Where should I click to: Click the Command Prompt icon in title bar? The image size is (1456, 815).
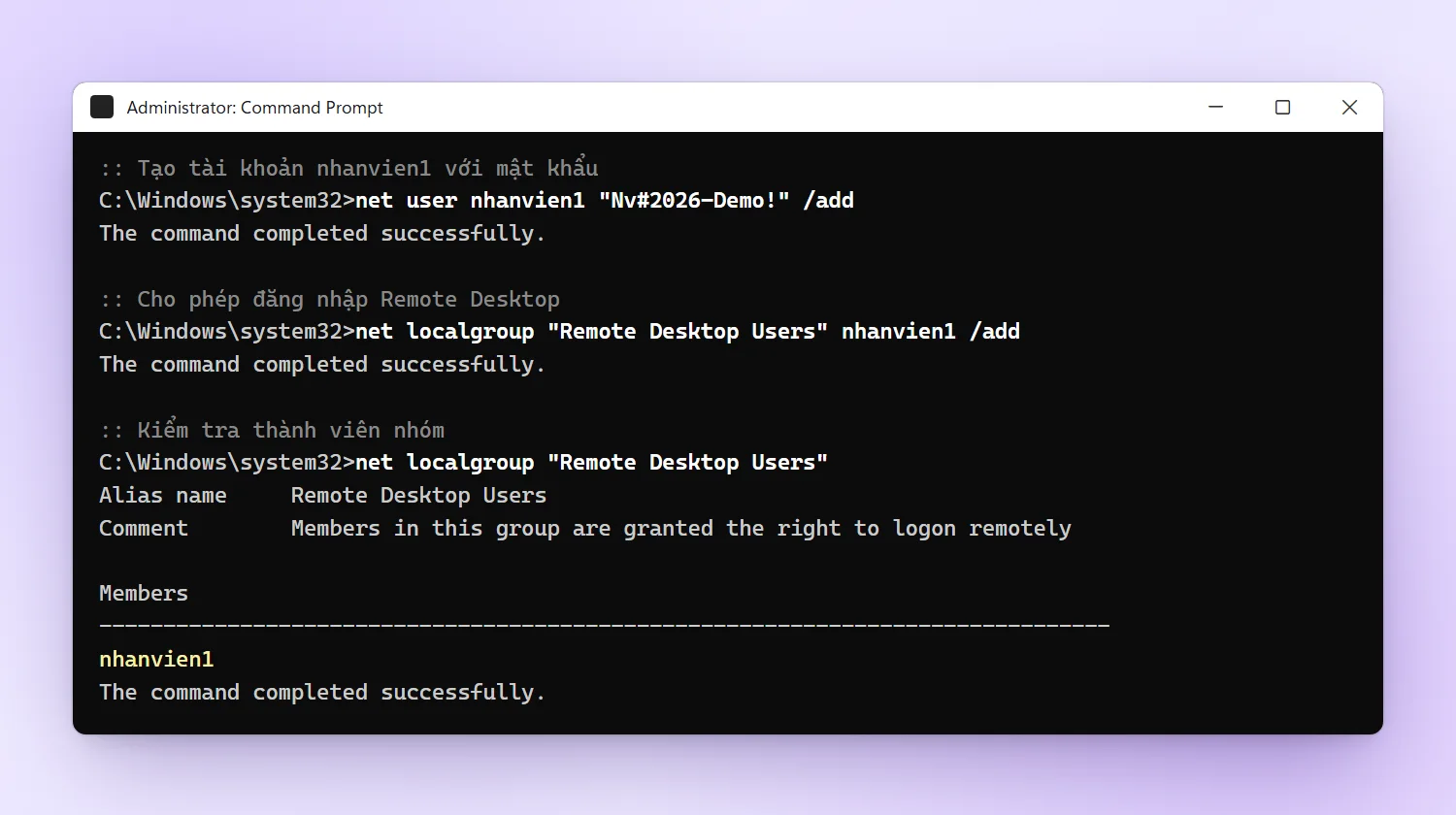102,107
